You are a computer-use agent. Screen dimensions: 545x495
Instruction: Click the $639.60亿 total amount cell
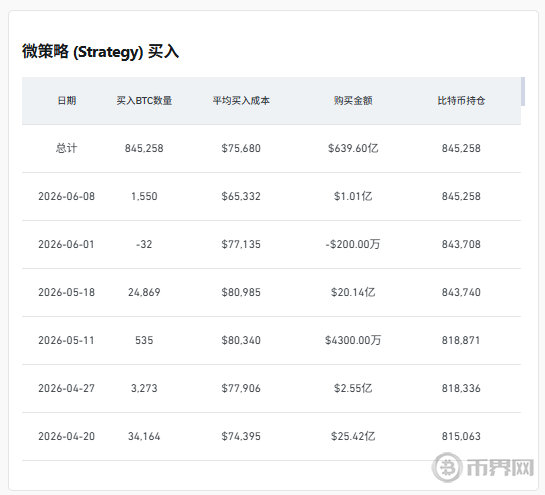coord(353,148)
